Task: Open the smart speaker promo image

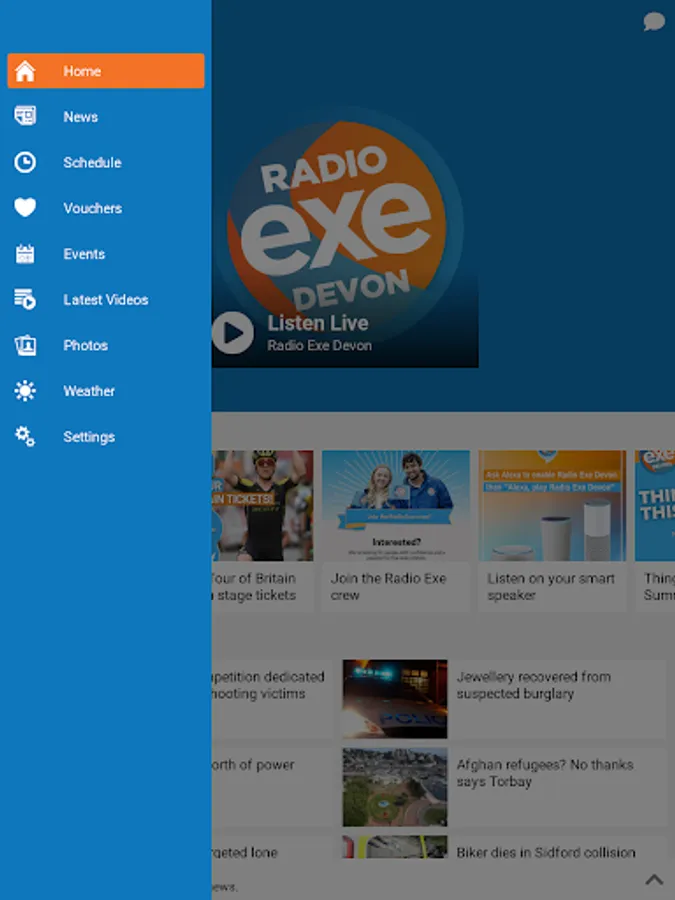Action: tap(552, 506)
